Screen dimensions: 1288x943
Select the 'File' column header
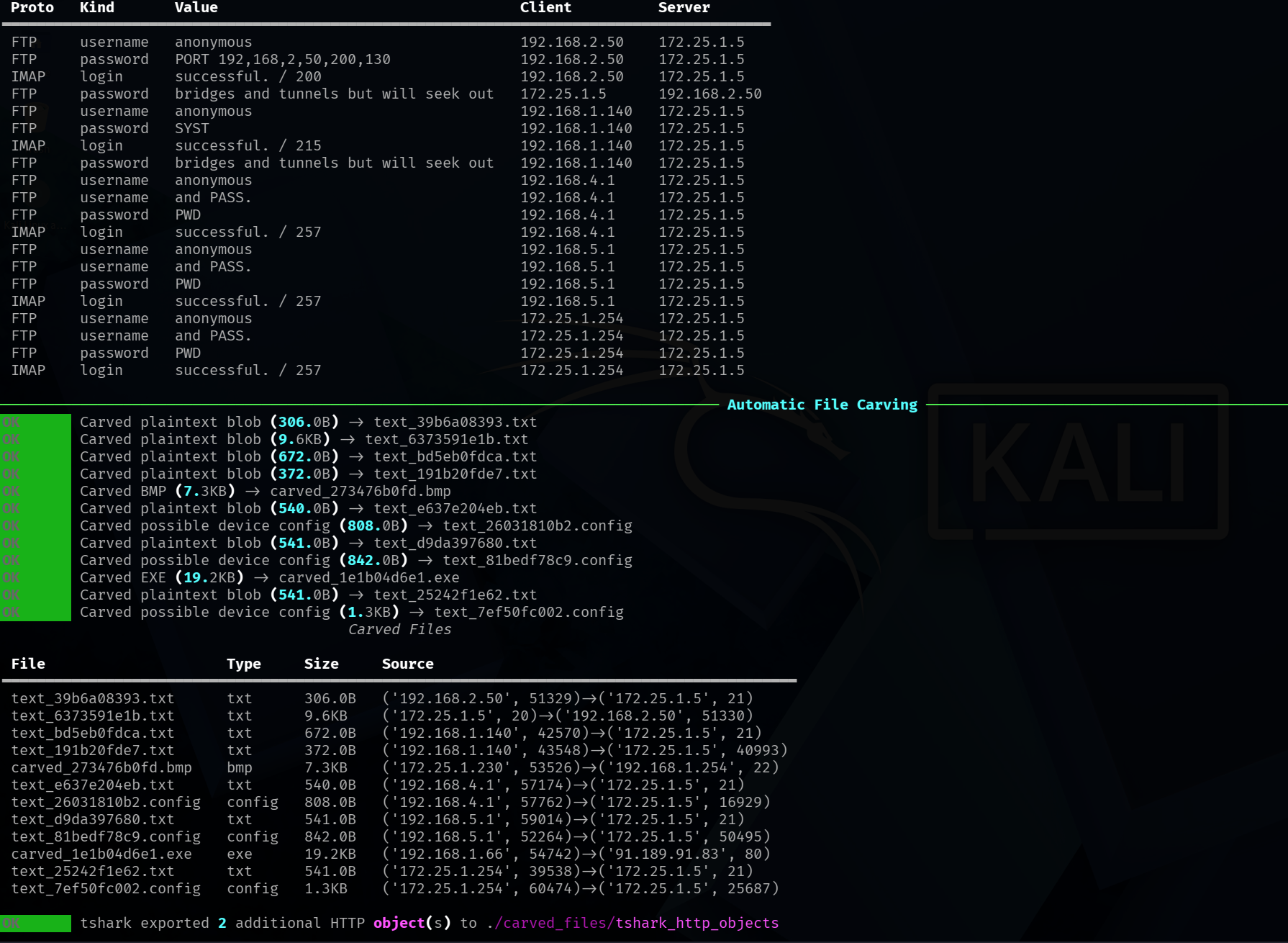[28, 664]
